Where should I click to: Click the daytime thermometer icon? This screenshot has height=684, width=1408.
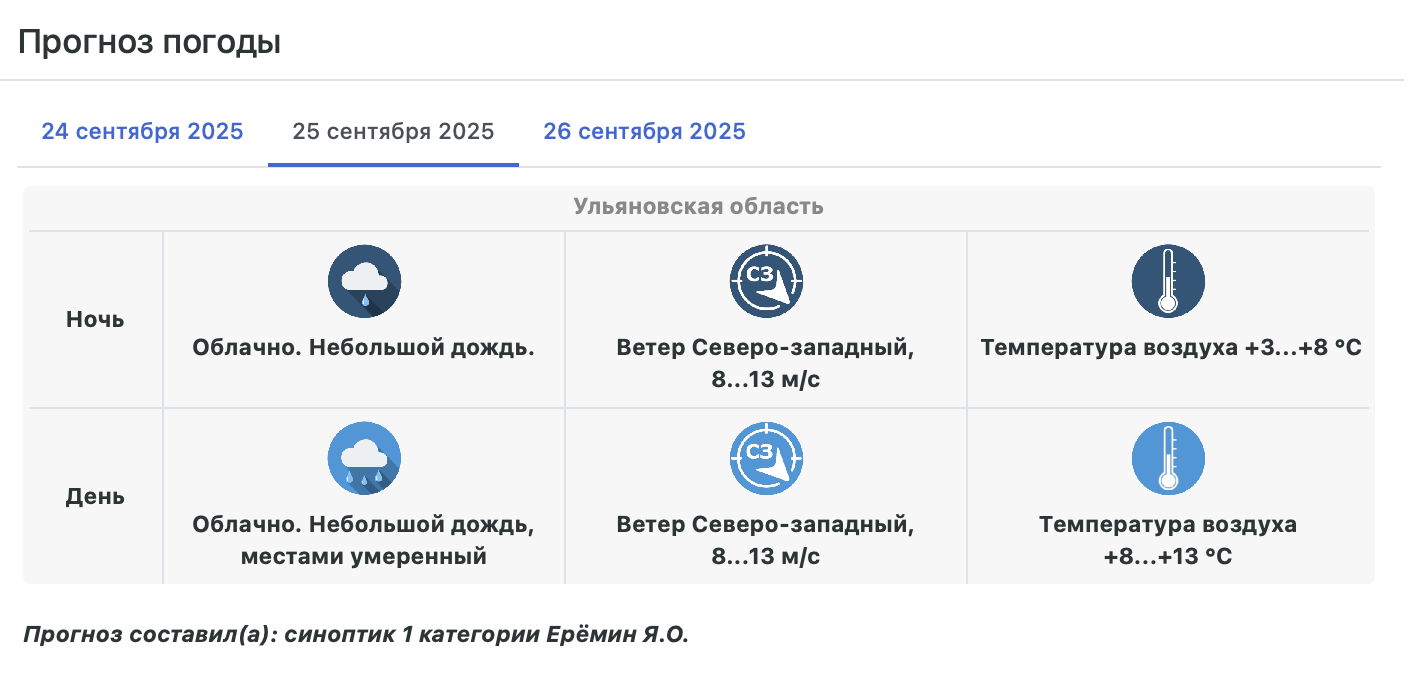tap(1168, 459)
